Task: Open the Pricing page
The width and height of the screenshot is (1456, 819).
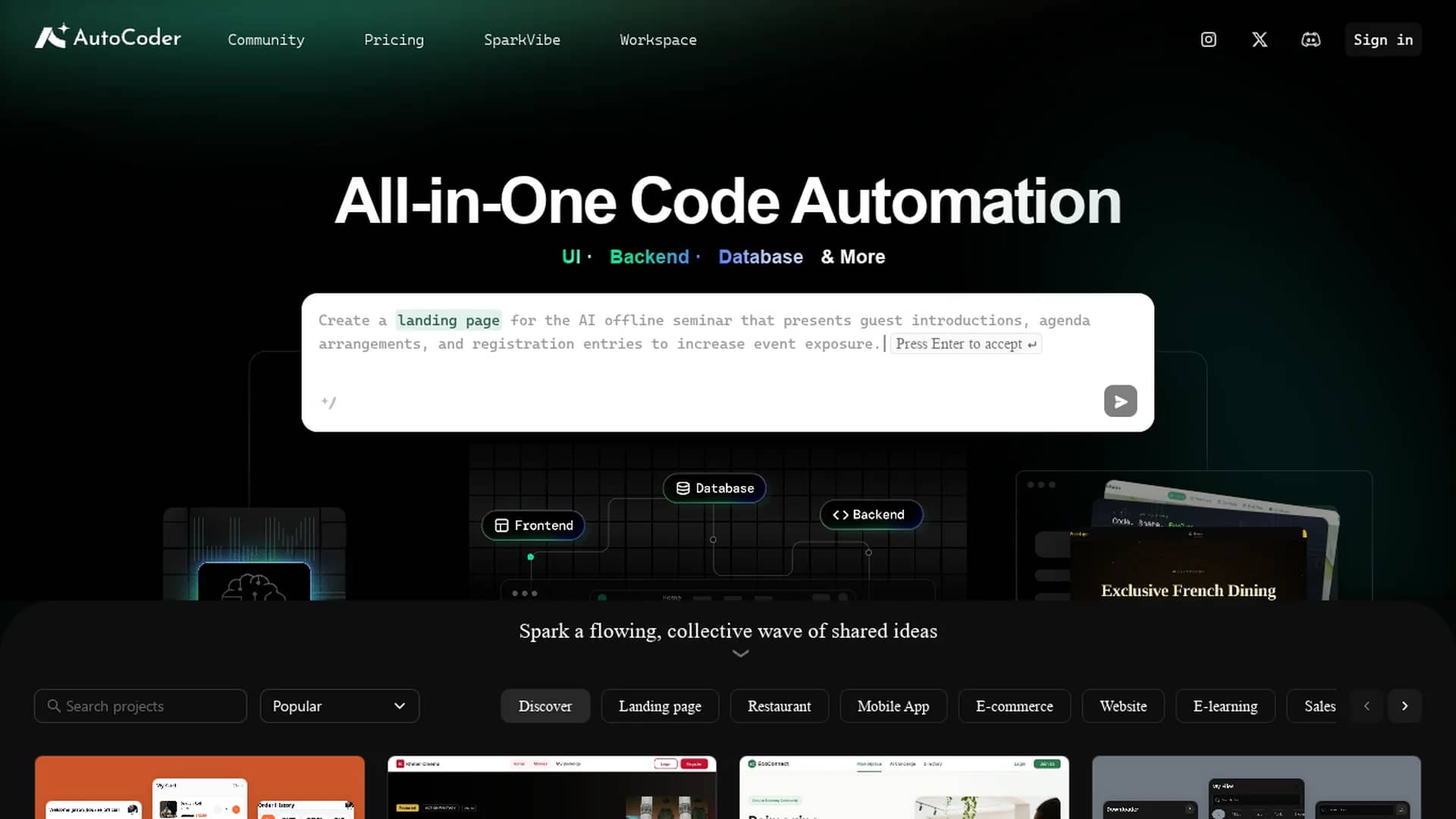Action: (x=394, y=39)
